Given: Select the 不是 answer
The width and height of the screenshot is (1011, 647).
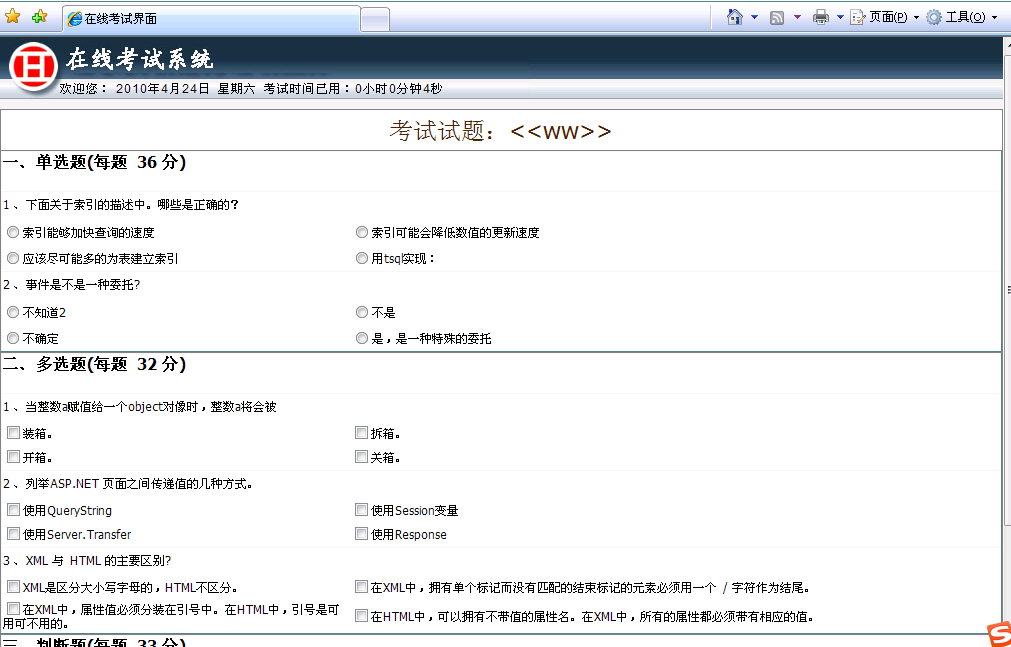Looking at the screenshot, I should [362, 312].
